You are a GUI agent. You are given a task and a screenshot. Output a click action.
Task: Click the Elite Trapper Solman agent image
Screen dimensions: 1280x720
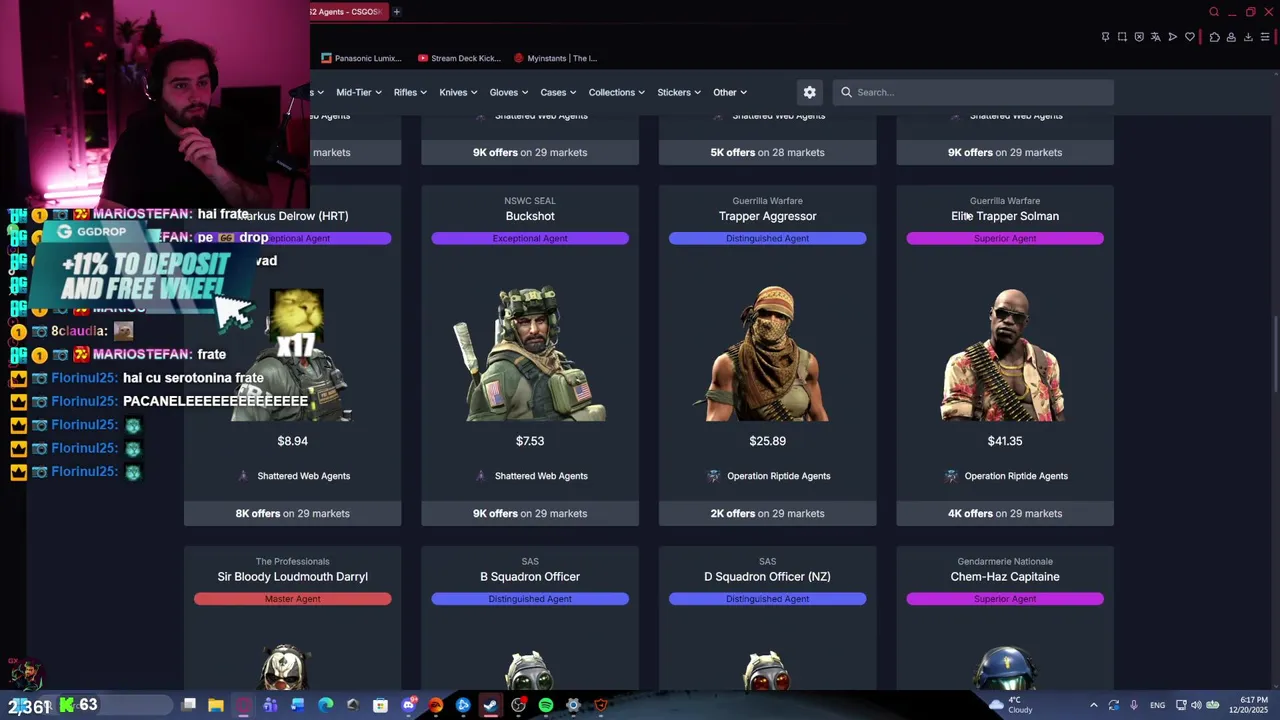pyautogui.click(x=1005, y=354)
